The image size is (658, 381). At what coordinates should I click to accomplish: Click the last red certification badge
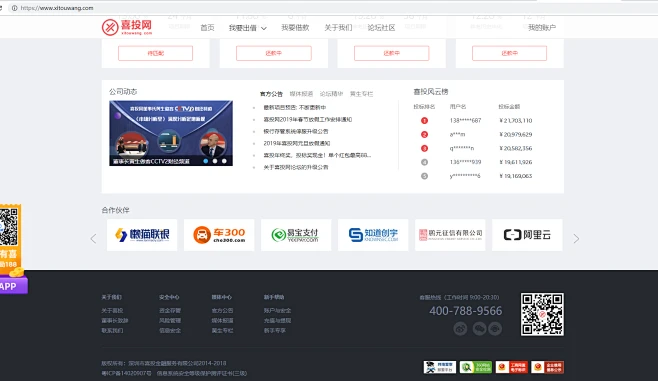pos(547,367)
